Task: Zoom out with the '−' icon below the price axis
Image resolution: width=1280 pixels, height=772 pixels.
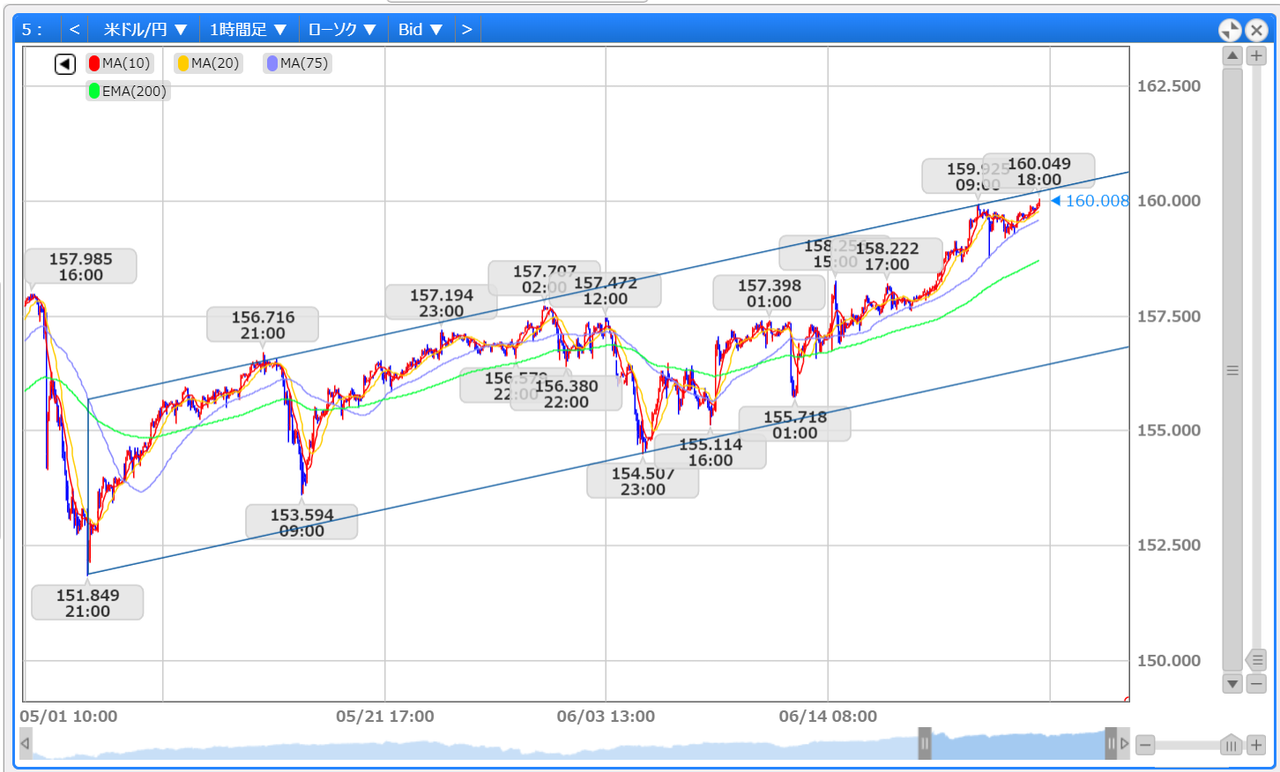Action: pyautogui.click(x=1256, y=683)
